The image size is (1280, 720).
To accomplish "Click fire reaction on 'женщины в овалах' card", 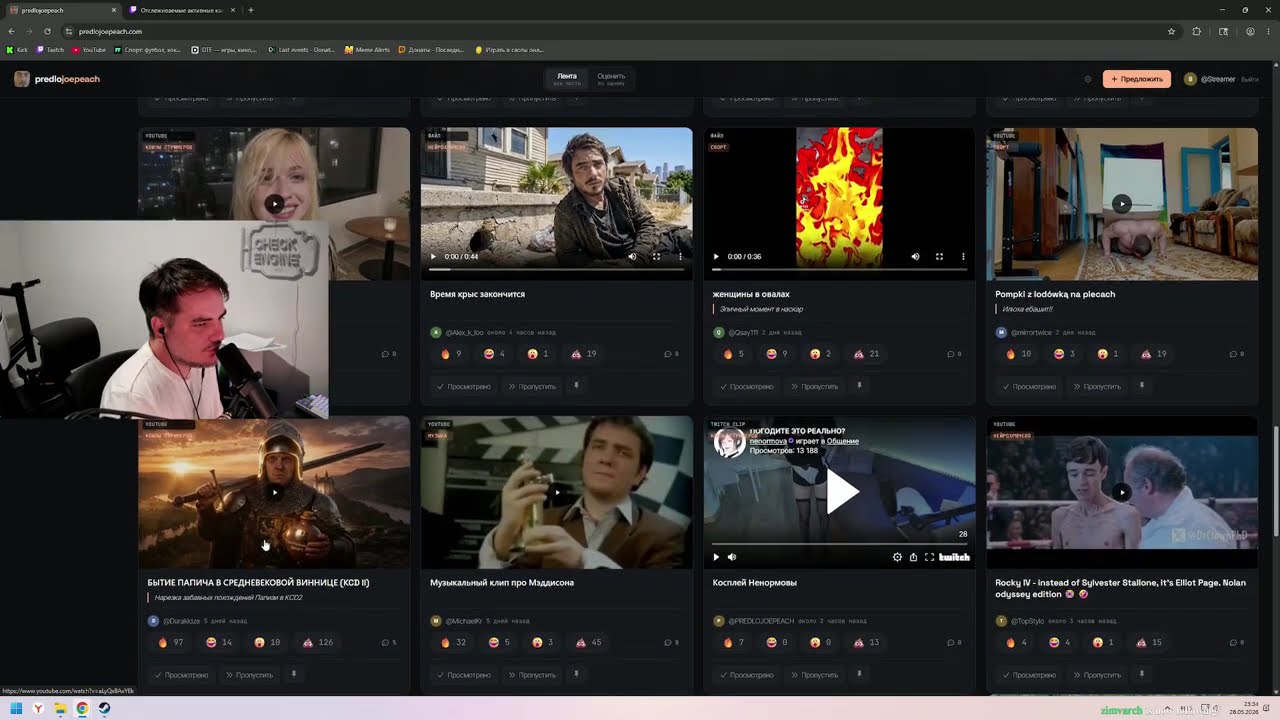I will (x=734, y=354).
